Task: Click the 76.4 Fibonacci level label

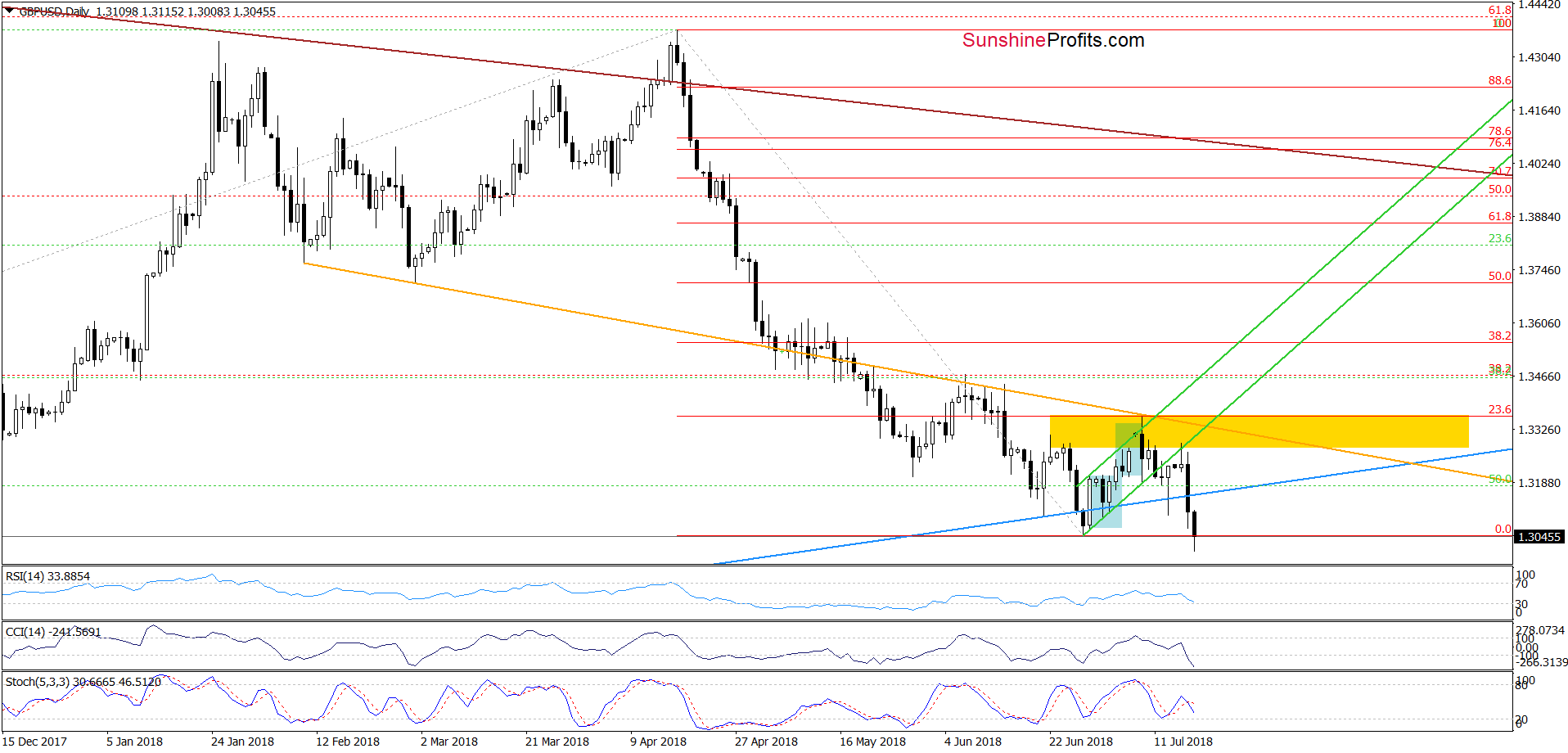Action: [1499, 142]
